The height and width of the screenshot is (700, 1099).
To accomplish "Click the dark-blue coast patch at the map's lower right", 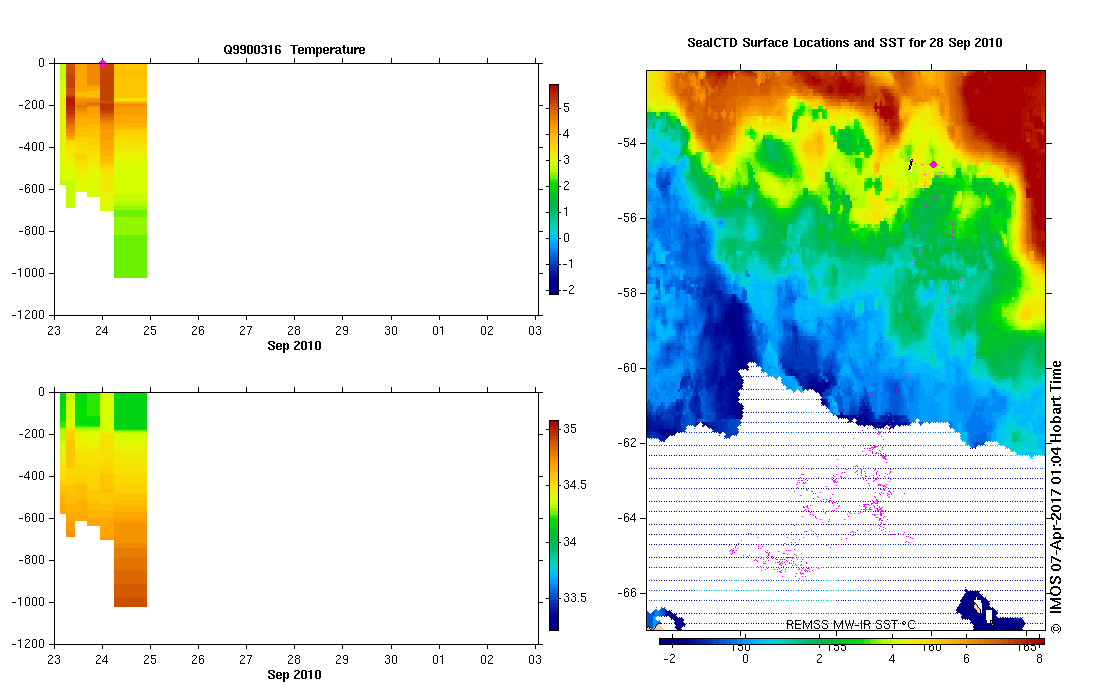I will pos(988,612).
